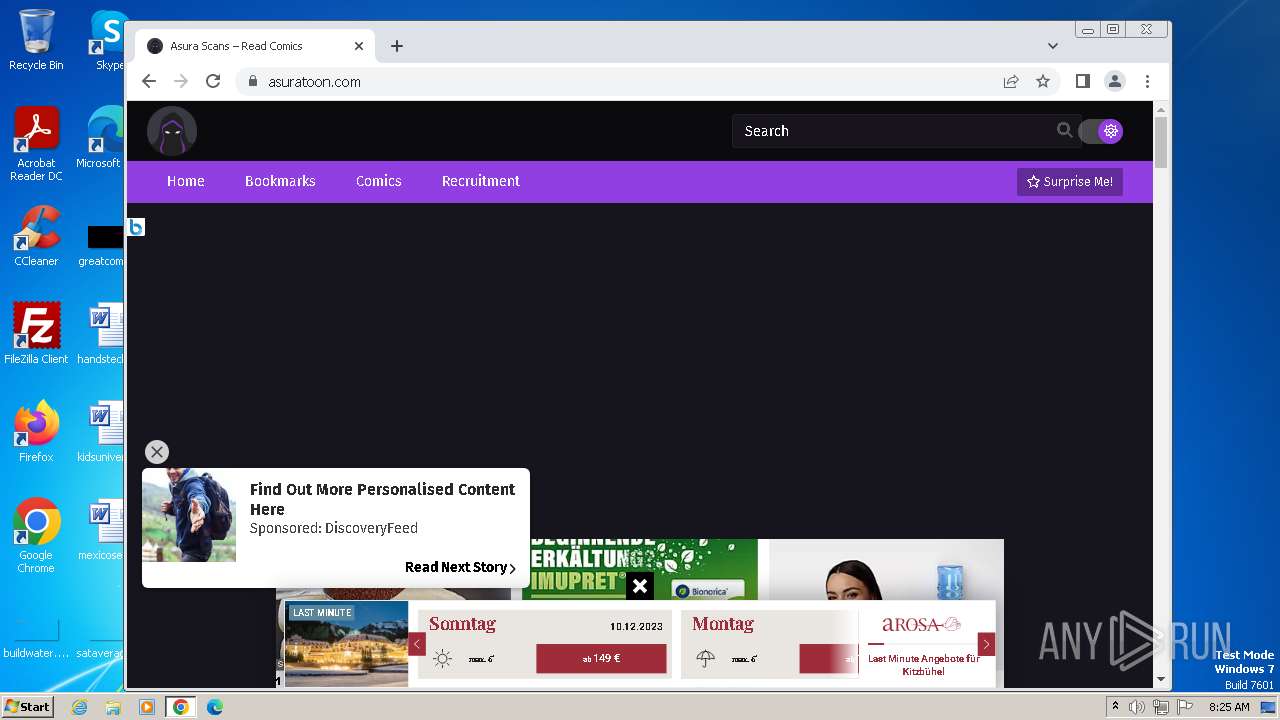The height and width of the screenshot is (720, 1280).
Task: Show hidden system tray icons
Action: point(1115,707)
